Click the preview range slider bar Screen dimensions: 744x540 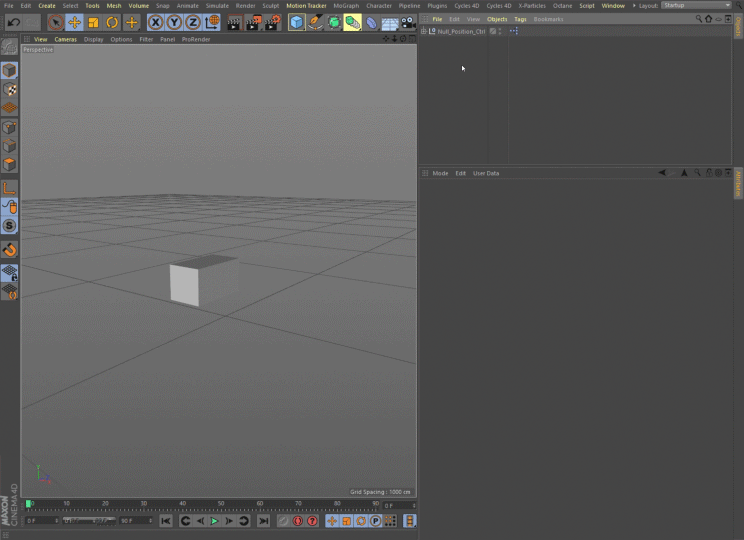89,521
